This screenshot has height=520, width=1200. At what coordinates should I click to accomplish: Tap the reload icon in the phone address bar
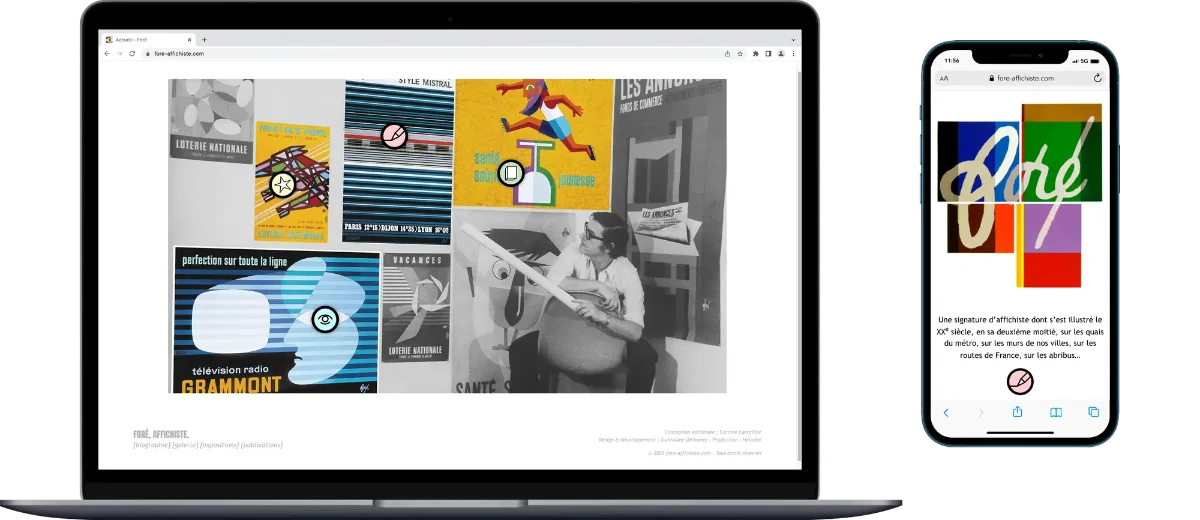(1097, 77)
